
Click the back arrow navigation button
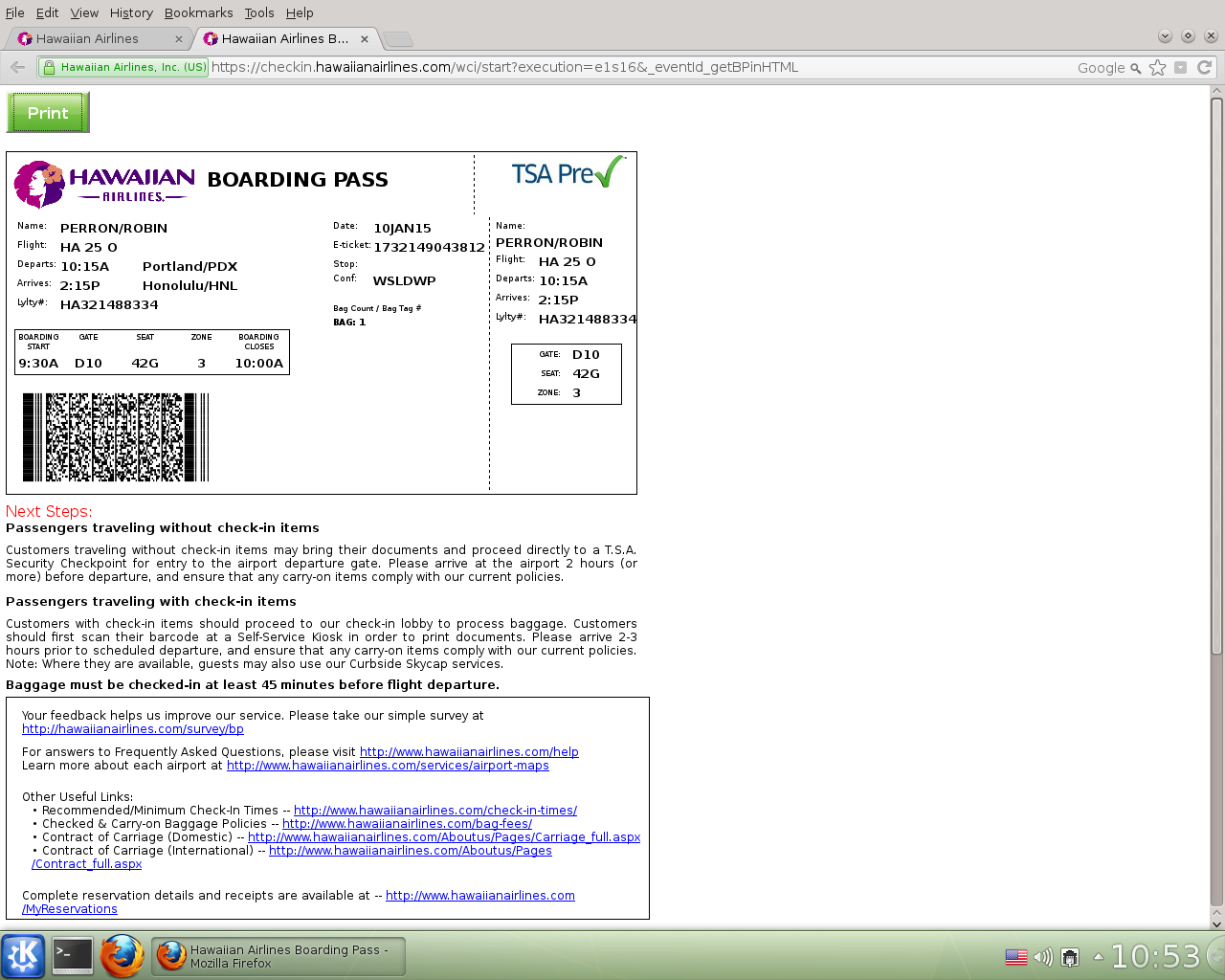point(17,67)
